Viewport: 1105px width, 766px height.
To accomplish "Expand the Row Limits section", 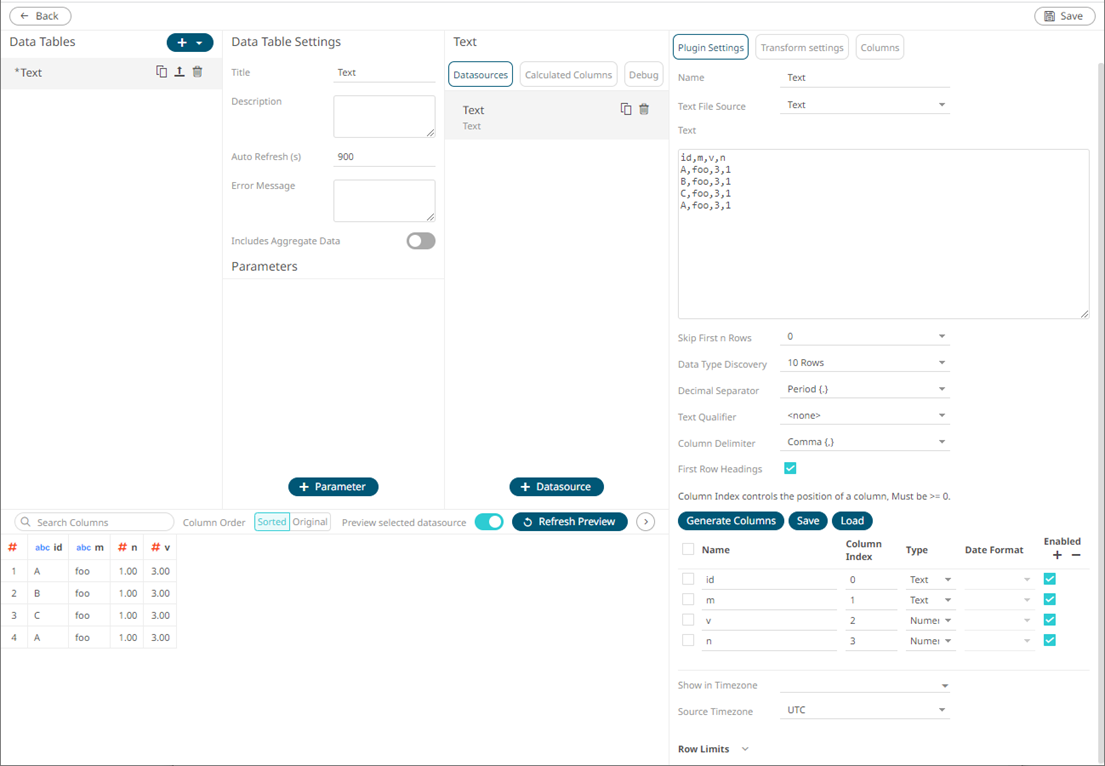I will 745,749.
